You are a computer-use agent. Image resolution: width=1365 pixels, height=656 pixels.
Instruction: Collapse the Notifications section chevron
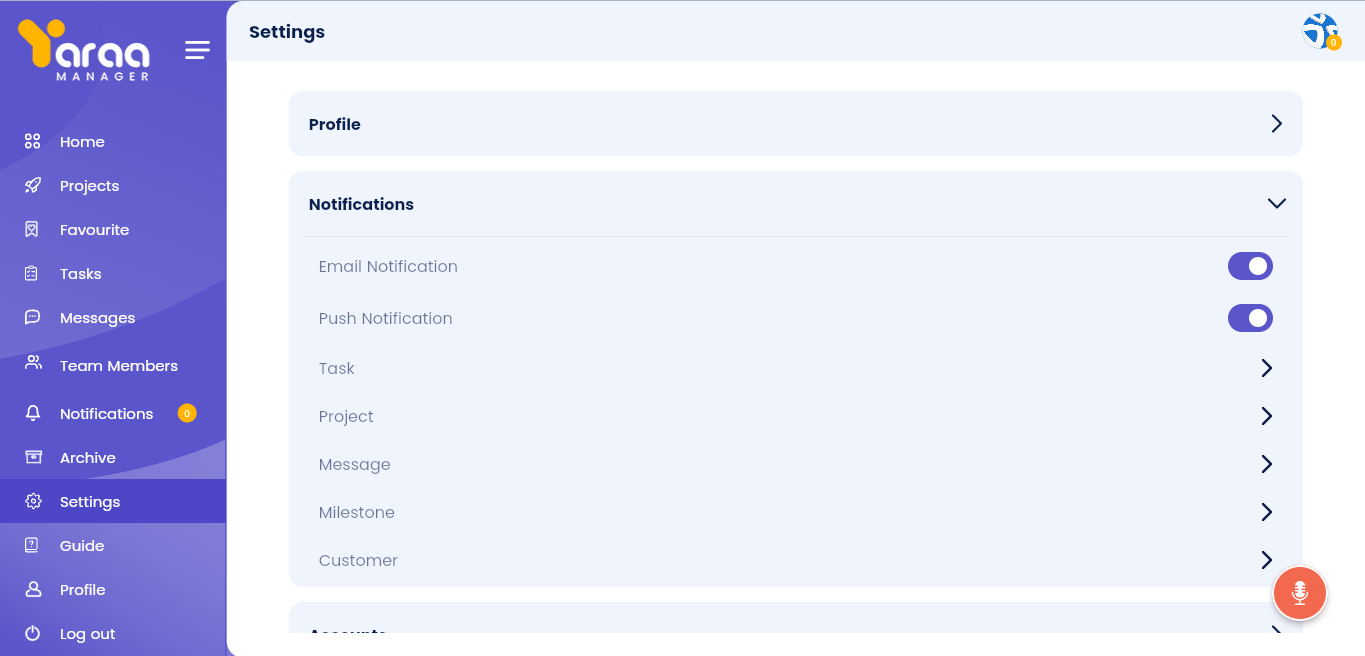[x=1276, y=204]
